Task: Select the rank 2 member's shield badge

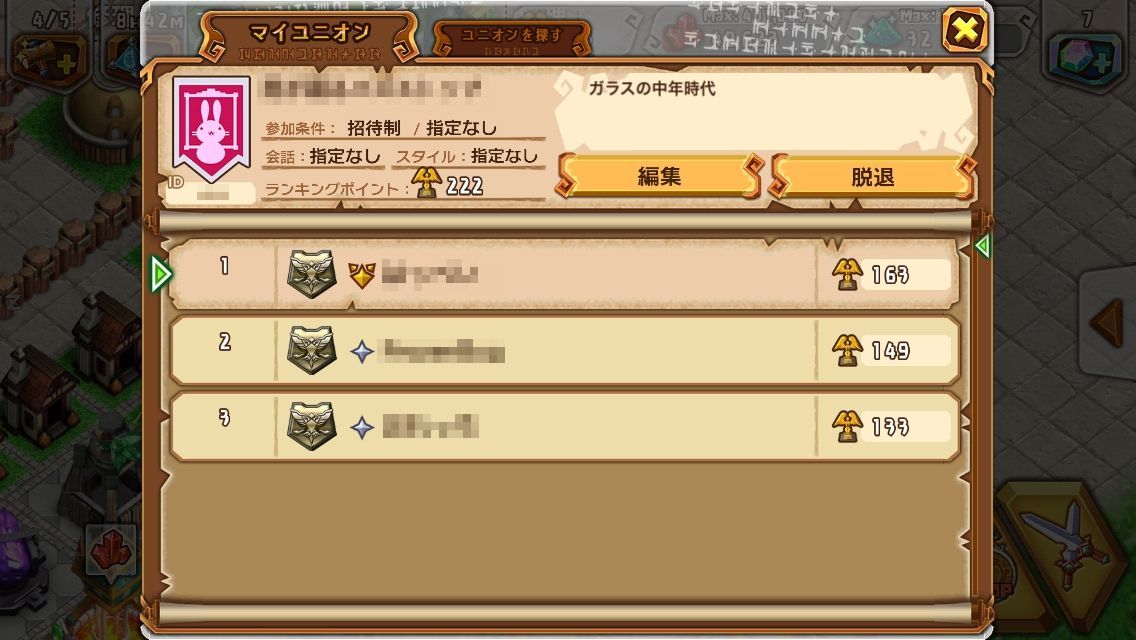Action: coord(312,350)
